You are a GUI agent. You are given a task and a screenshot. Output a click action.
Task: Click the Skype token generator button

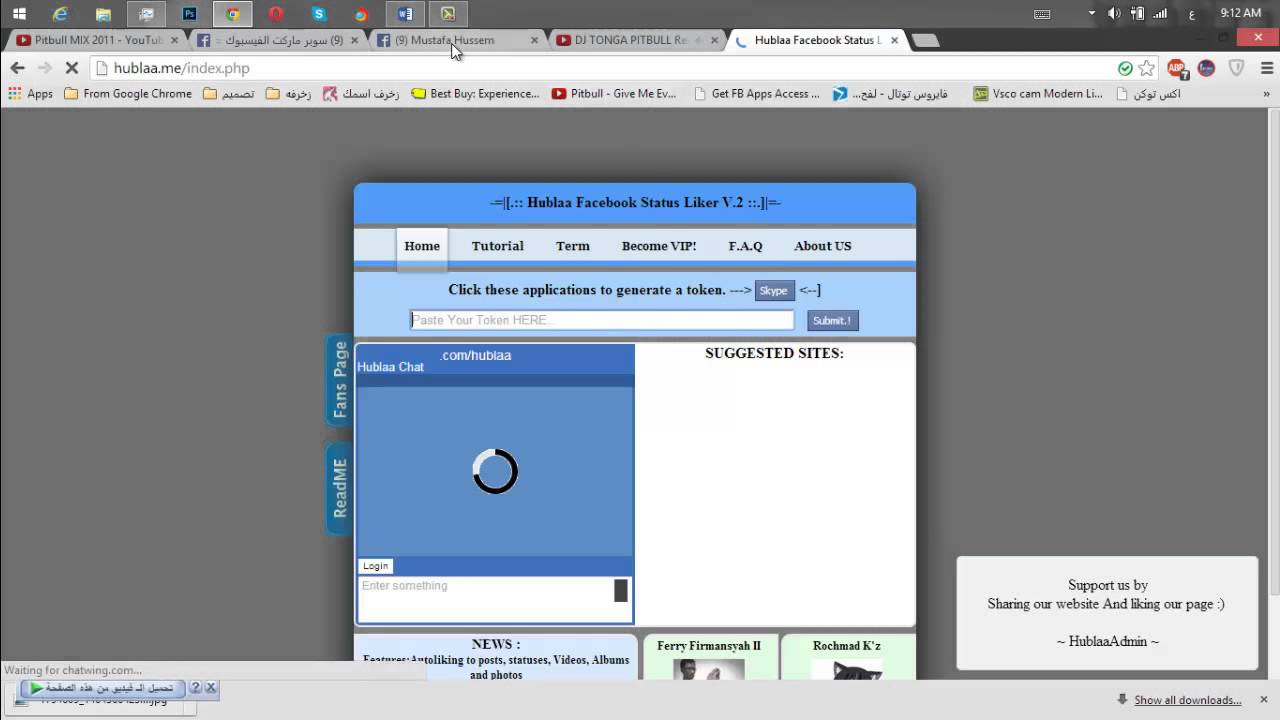pos(774,291)
